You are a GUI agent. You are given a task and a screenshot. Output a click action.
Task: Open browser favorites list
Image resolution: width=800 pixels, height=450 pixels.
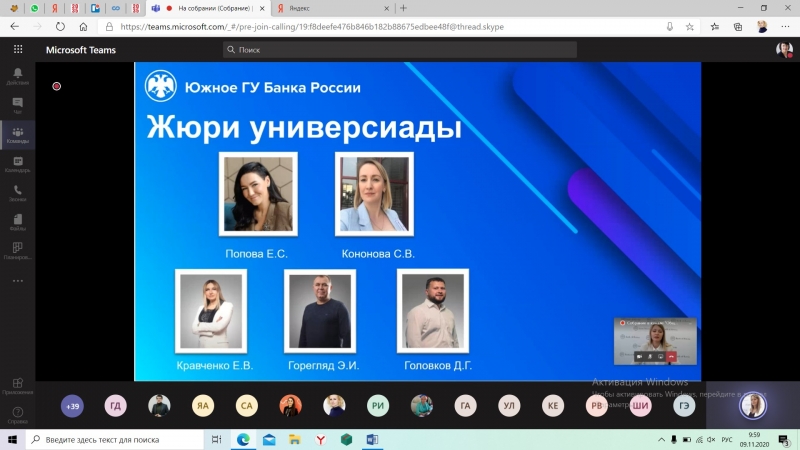coord(714,27)
